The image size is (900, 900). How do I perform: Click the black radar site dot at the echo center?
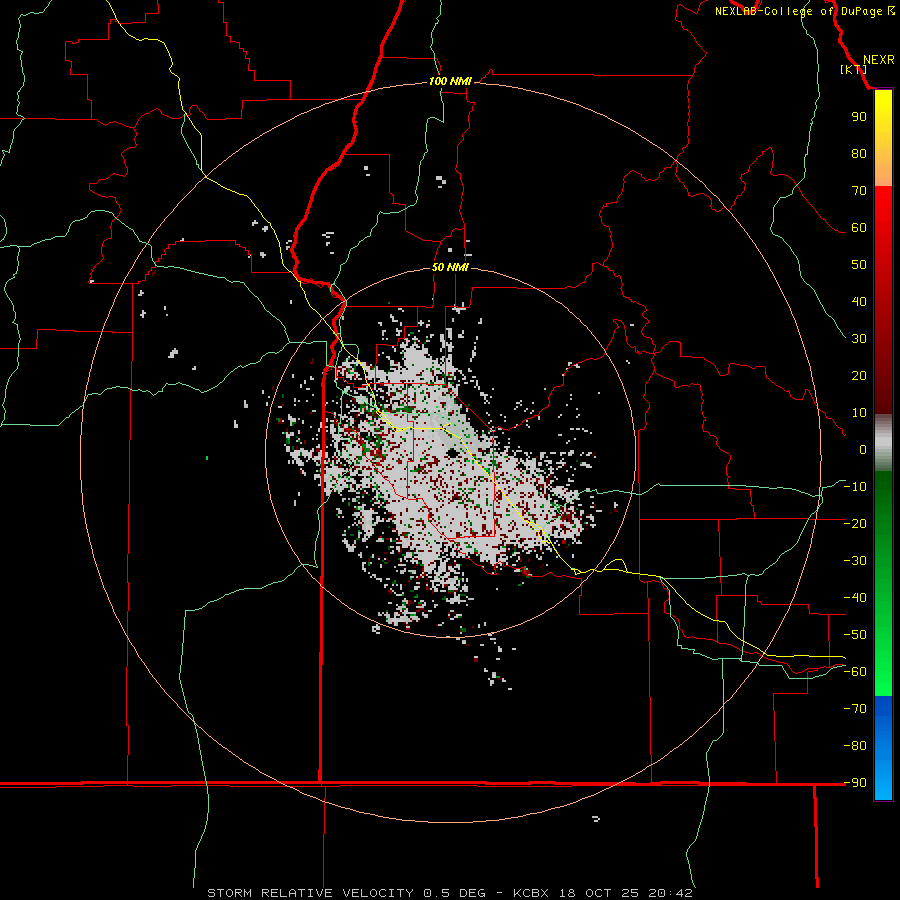click(x=452, y=453)
